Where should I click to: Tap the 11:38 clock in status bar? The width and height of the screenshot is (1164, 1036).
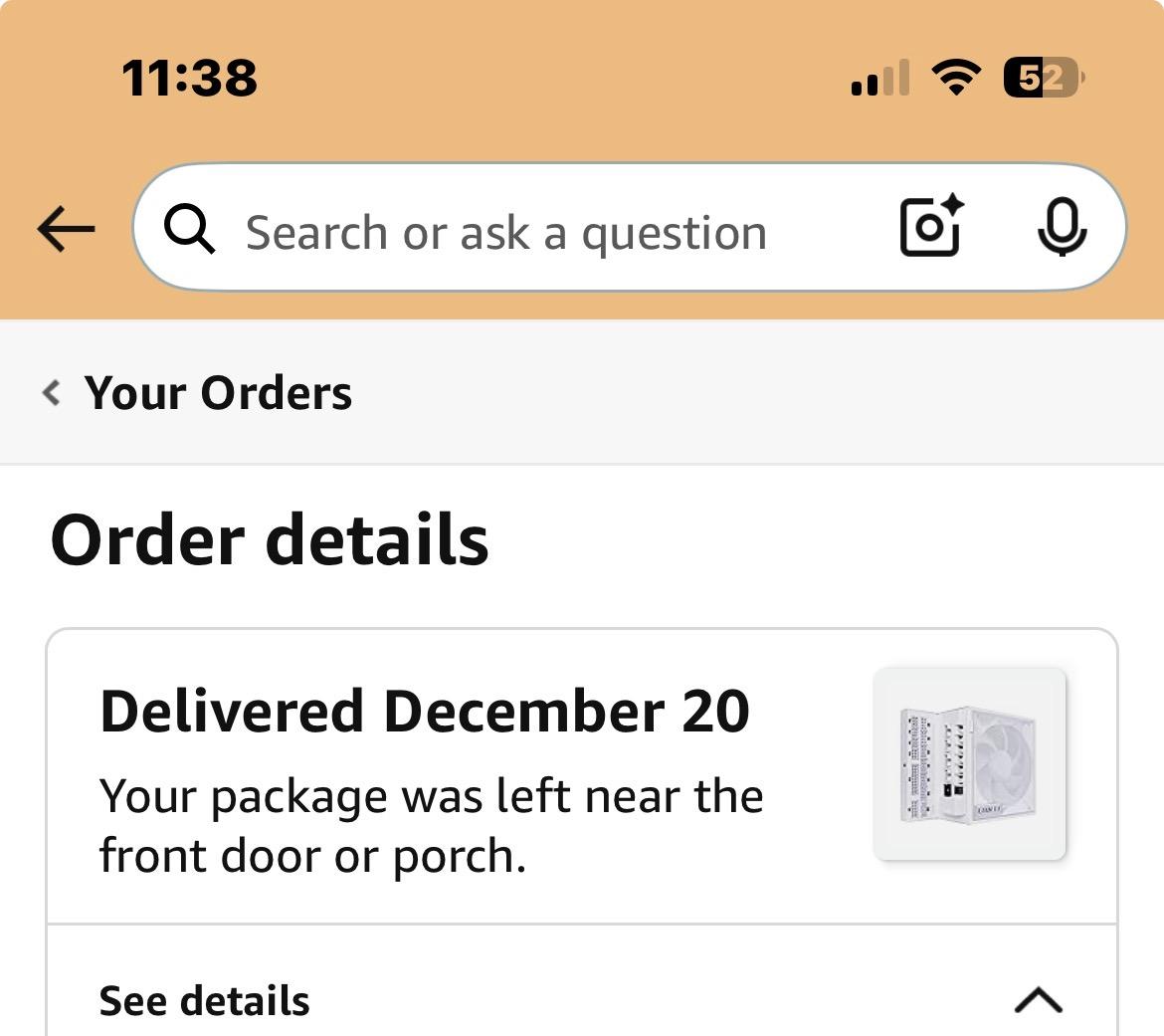pyautogui.click(x=189, y=78)
